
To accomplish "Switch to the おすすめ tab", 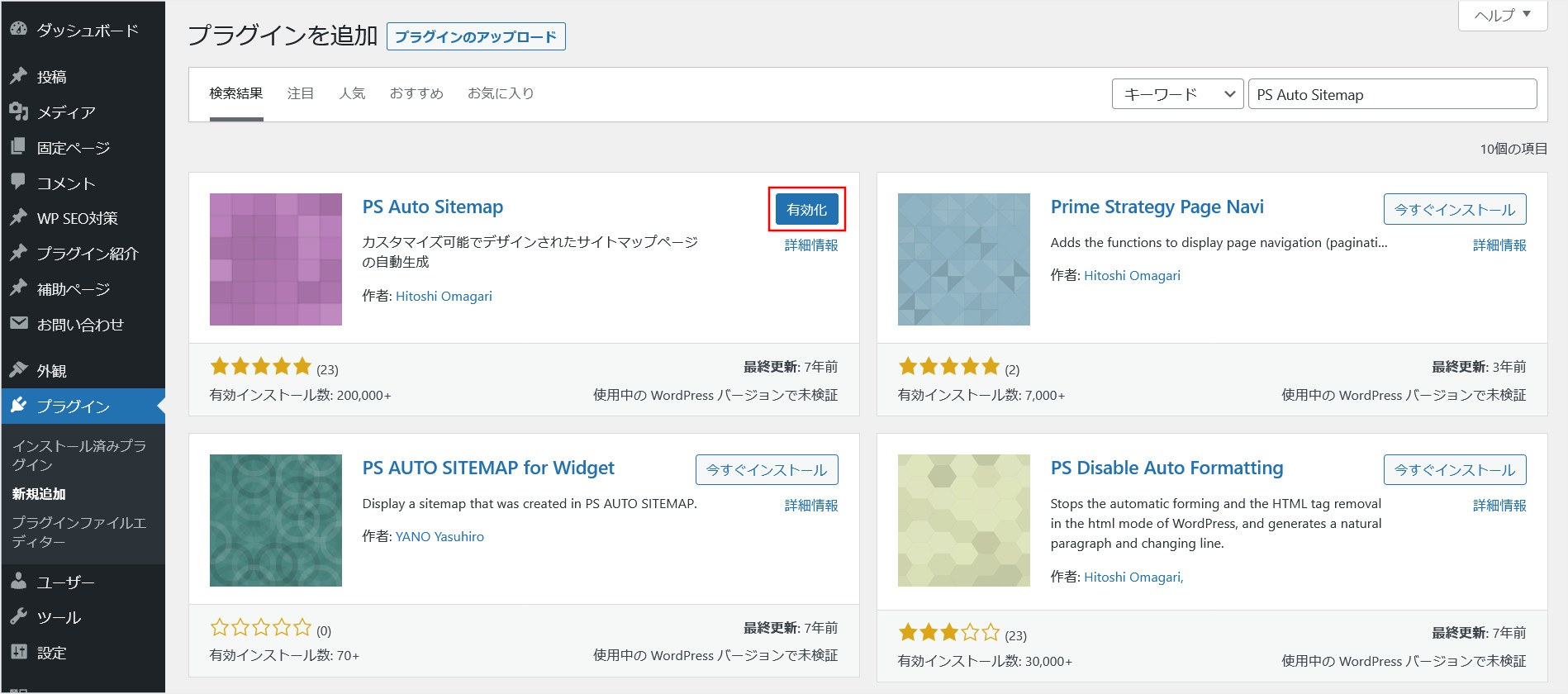I will click(416, 93).
